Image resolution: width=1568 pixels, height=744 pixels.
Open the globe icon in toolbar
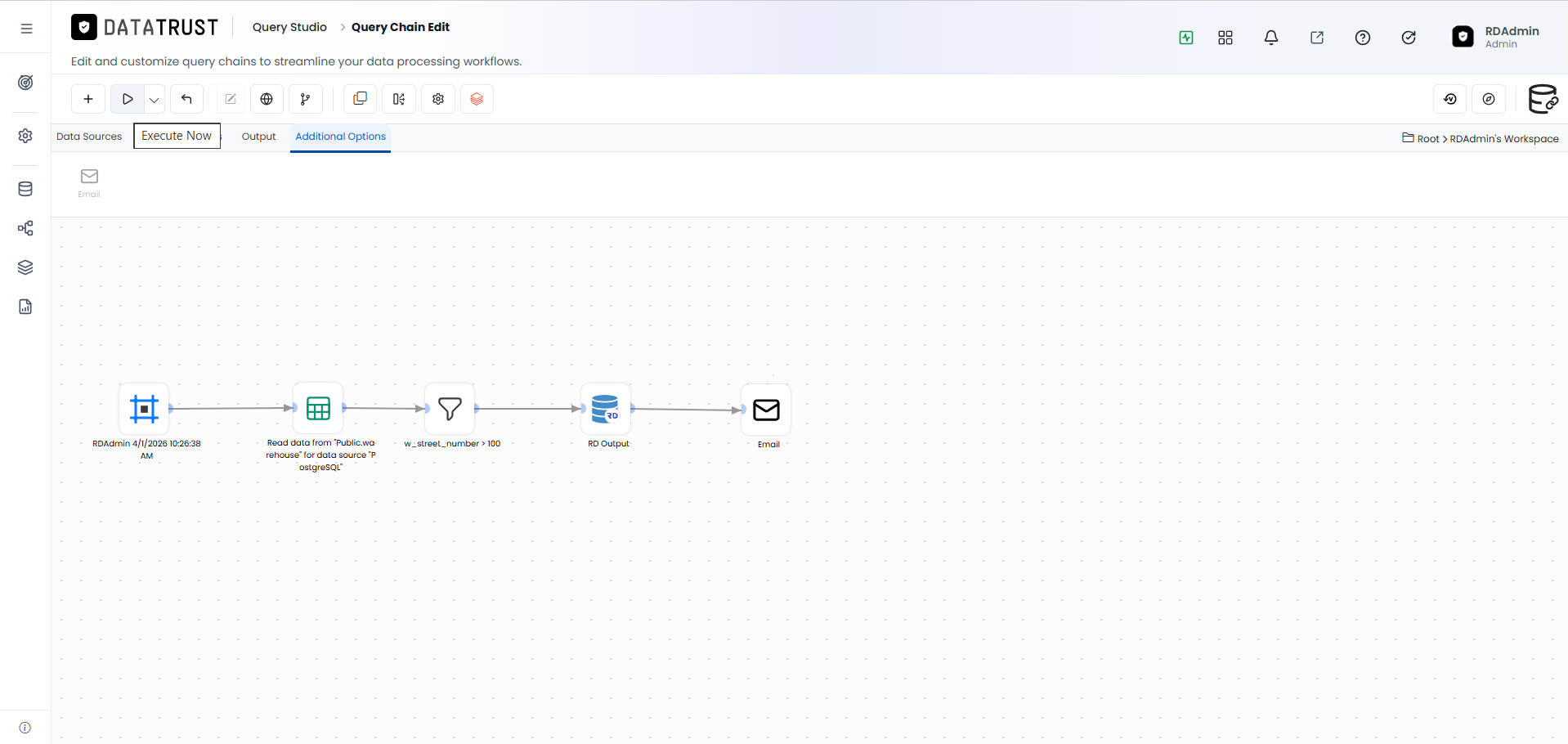267,99
